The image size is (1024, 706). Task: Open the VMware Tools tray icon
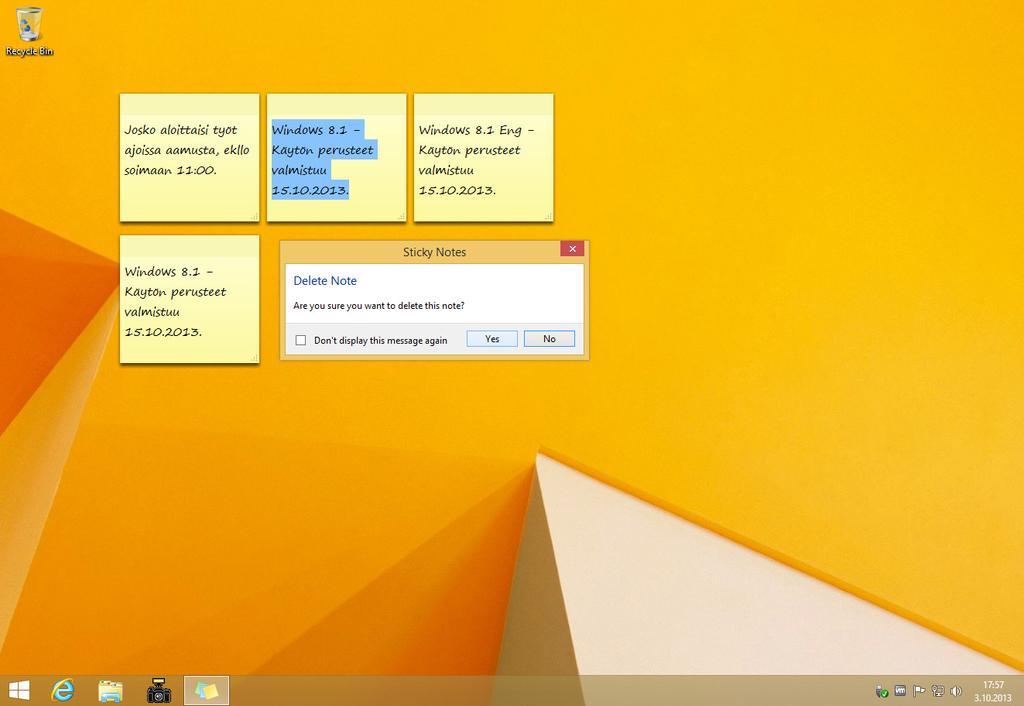pyautogui.click(x=900, y=690)
